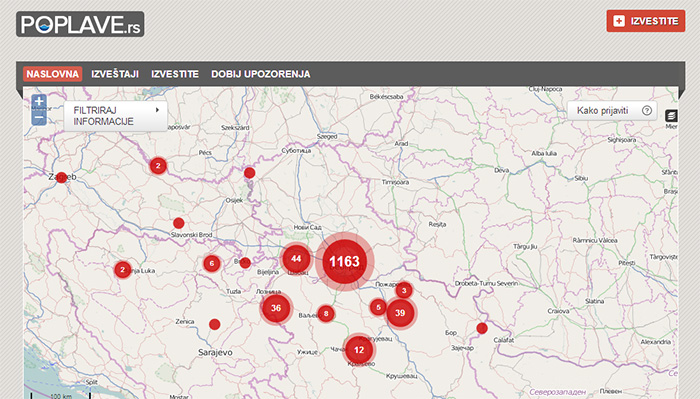
Task: Click the 44 reports cluster marker
Action: [x=296, y=259]
